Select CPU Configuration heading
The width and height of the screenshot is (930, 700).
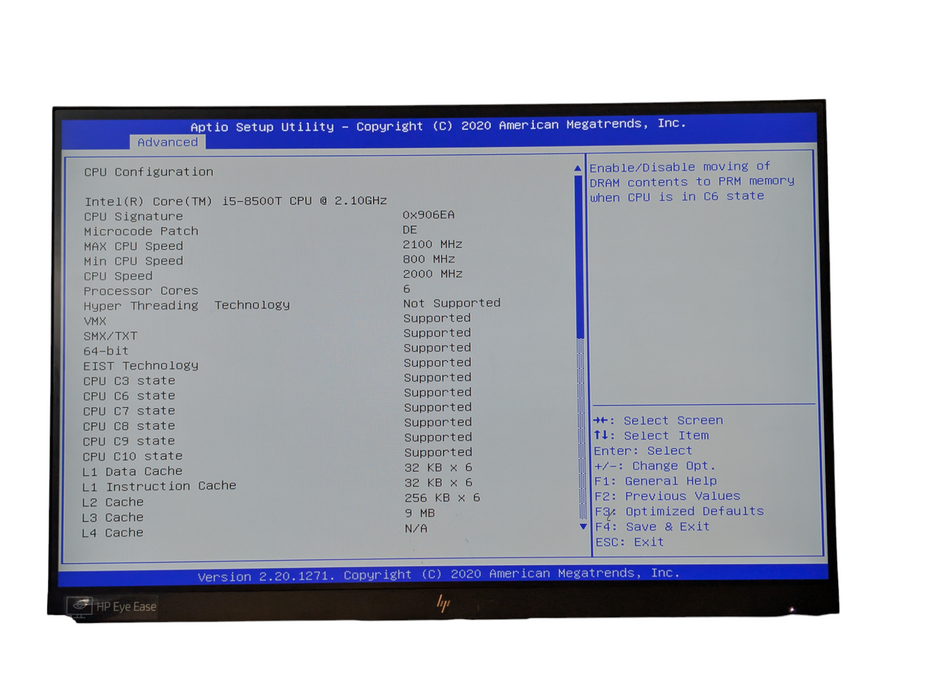148,171
